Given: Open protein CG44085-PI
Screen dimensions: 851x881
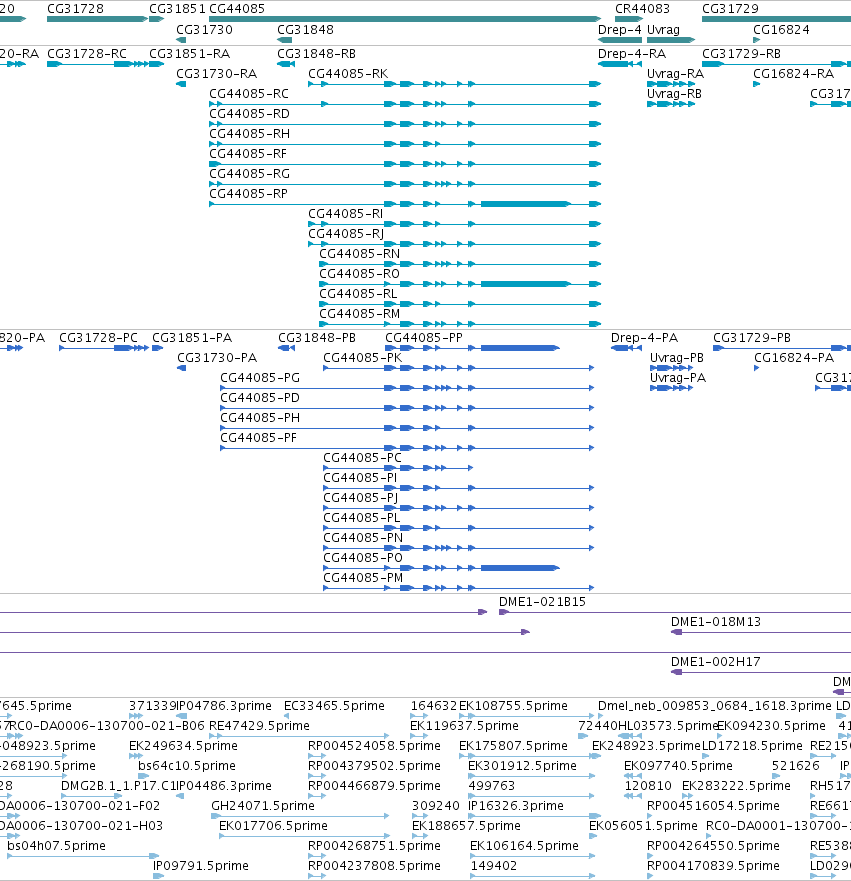Looking at the screenshot, I should click(x=360, y=478).
